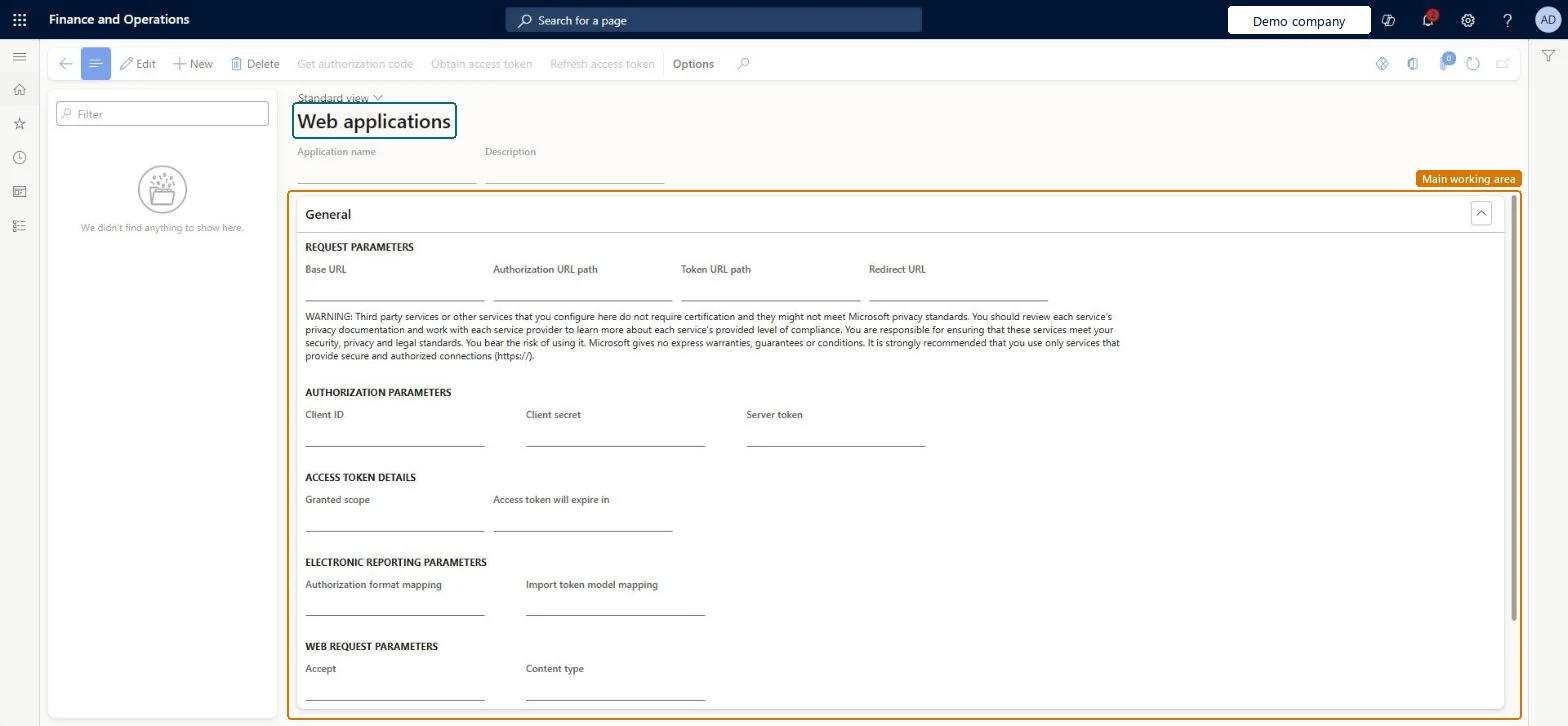Screen dimensions: 1568x726
Task: Open the Favorites star in the sidebar
Action: [x=19, y=124]
